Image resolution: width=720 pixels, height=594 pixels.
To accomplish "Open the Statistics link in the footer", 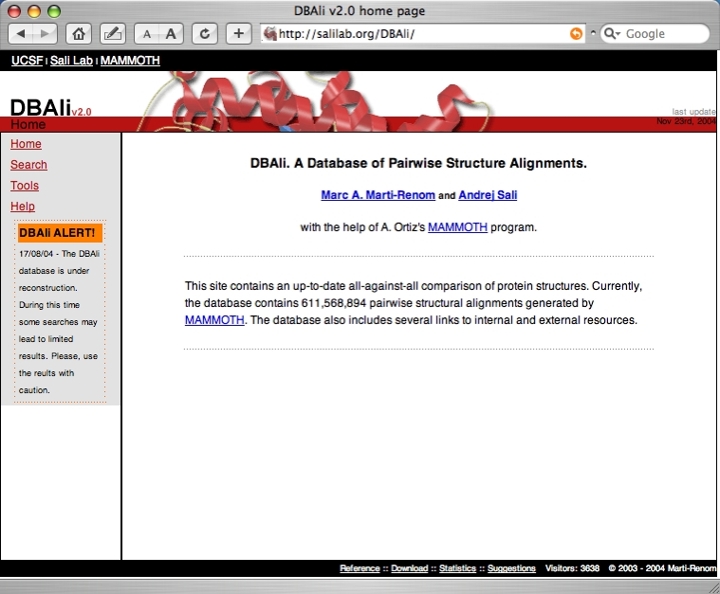I will tap(457, 568).
